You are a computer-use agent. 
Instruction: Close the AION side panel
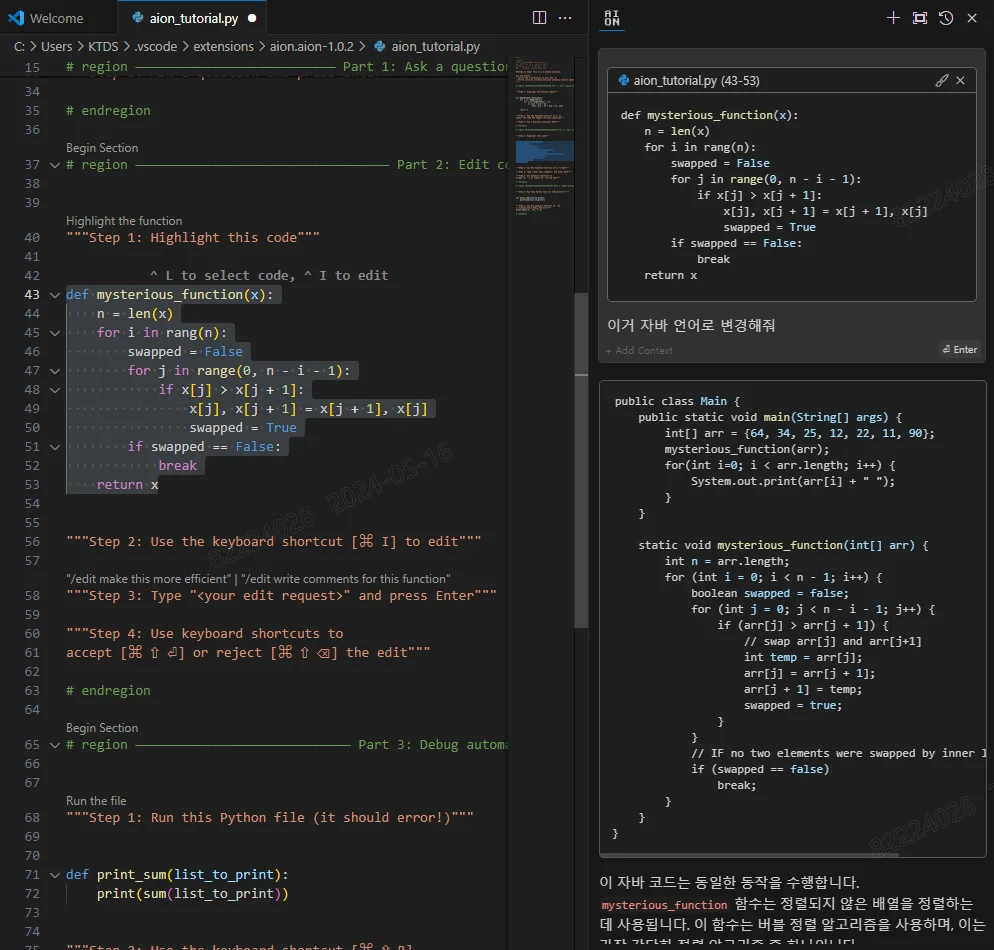pos(972,18)
